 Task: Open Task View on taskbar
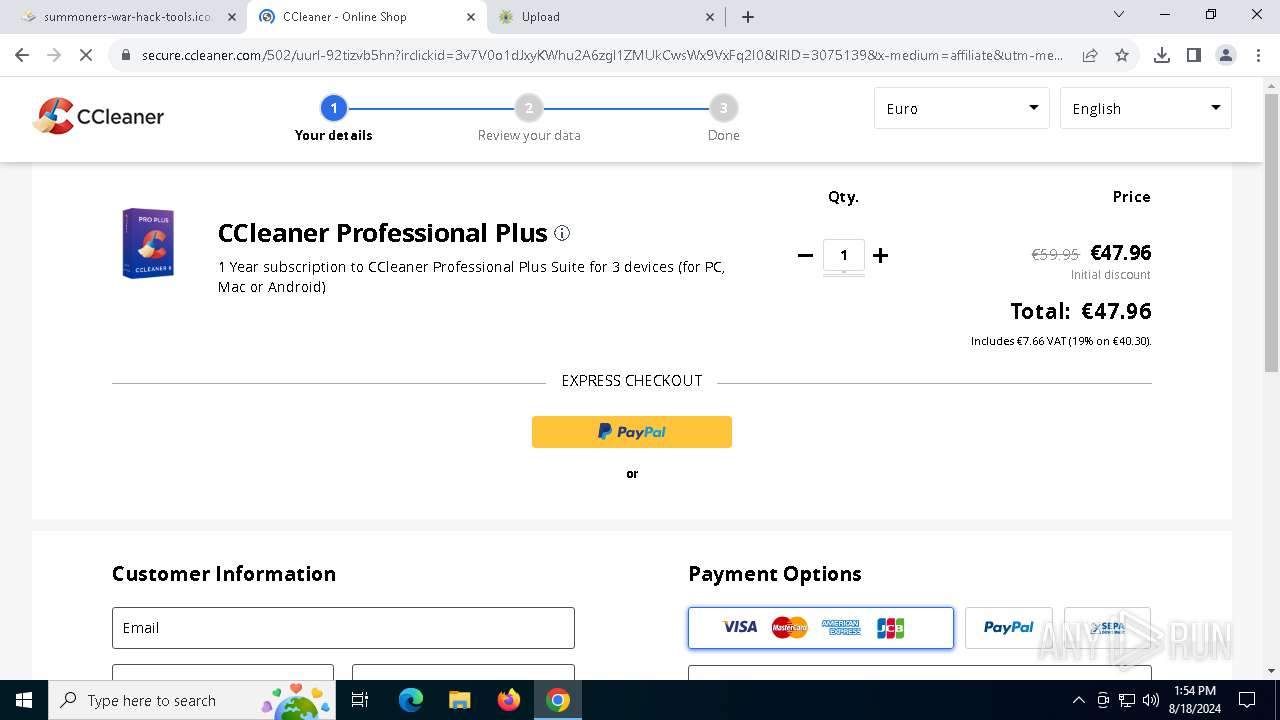(x=361, y=700)
